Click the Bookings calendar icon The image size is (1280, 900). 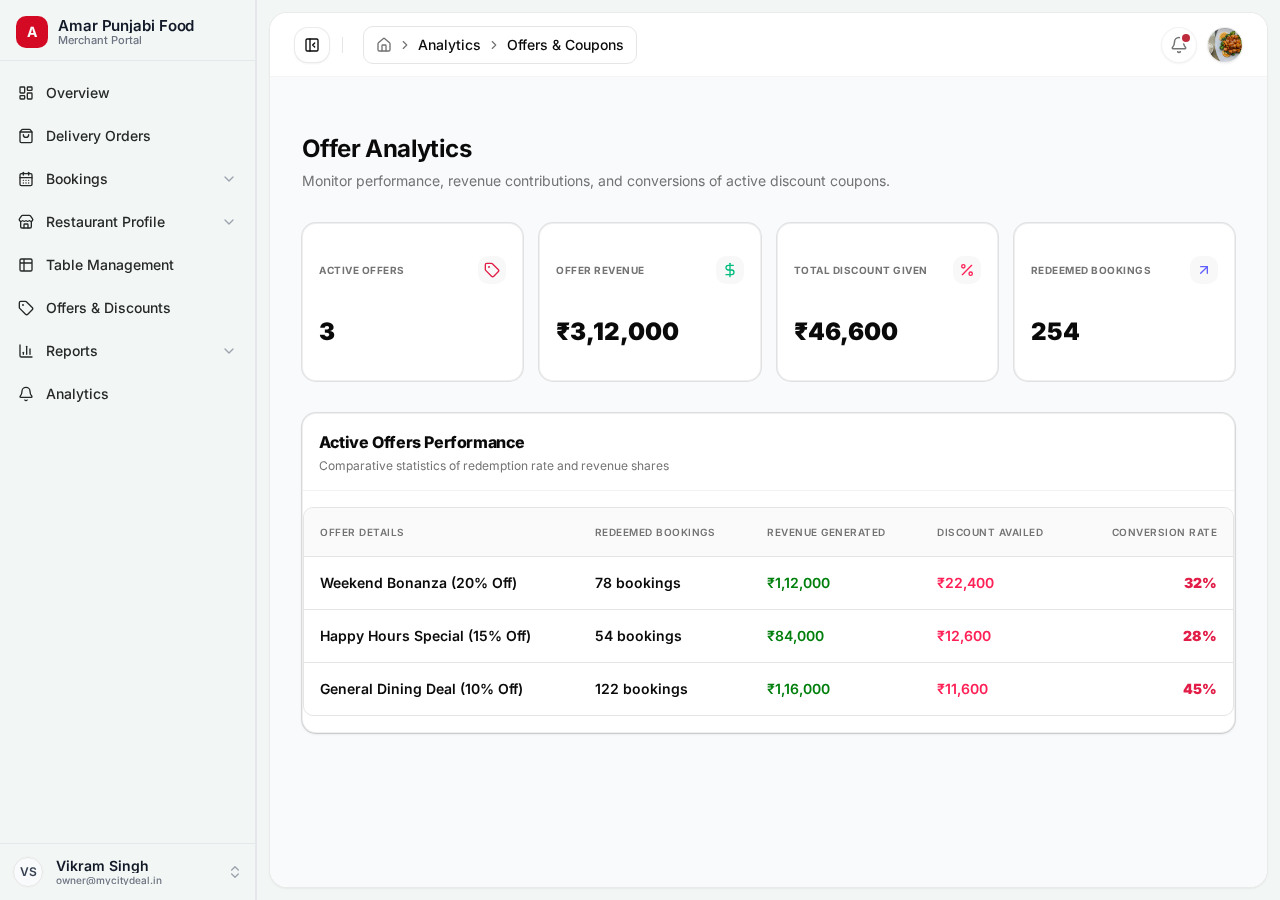[x=26, y=179]
